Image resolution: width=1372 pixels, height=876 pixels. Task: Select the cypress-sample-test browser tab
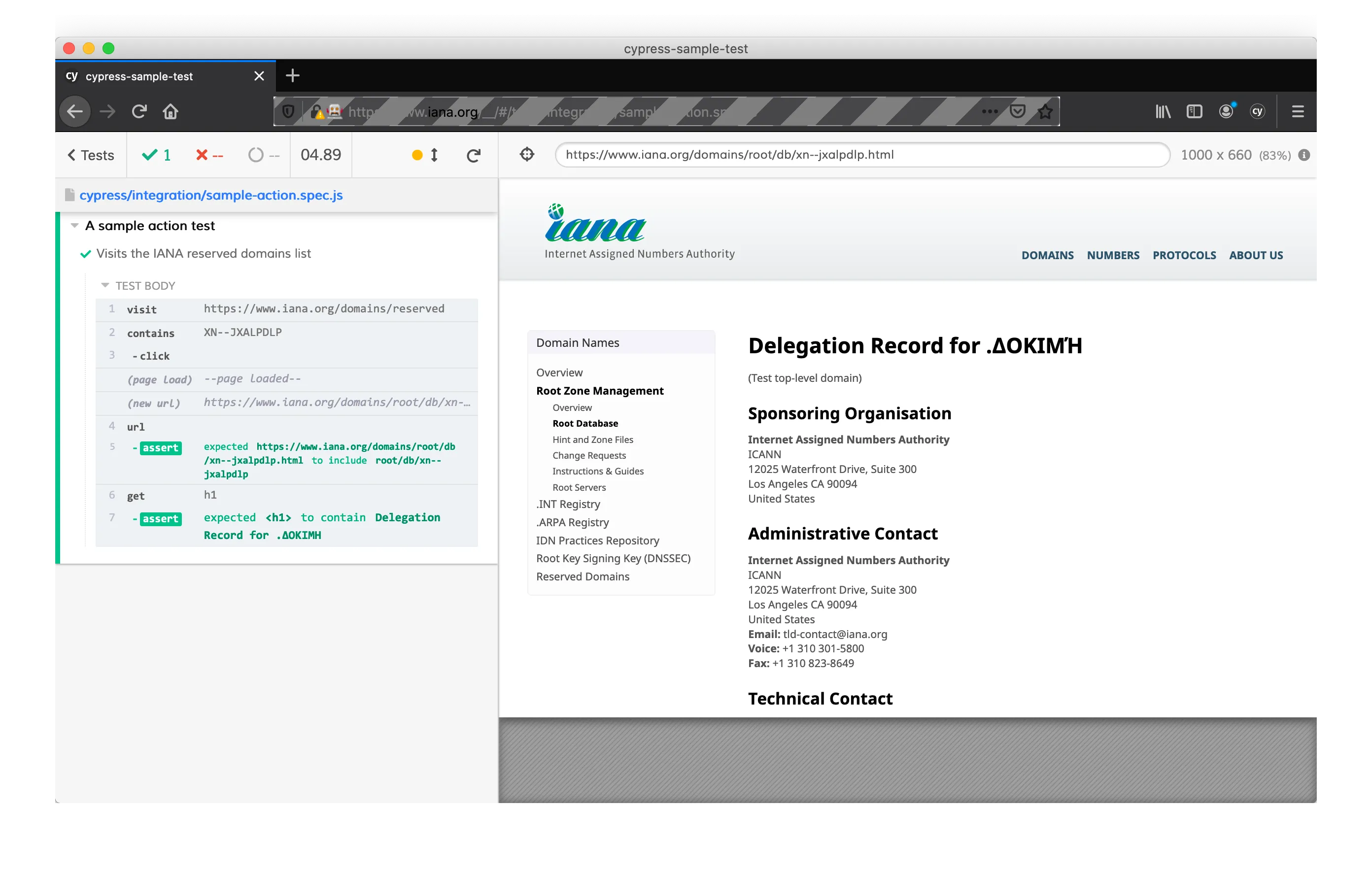[139, 76]
